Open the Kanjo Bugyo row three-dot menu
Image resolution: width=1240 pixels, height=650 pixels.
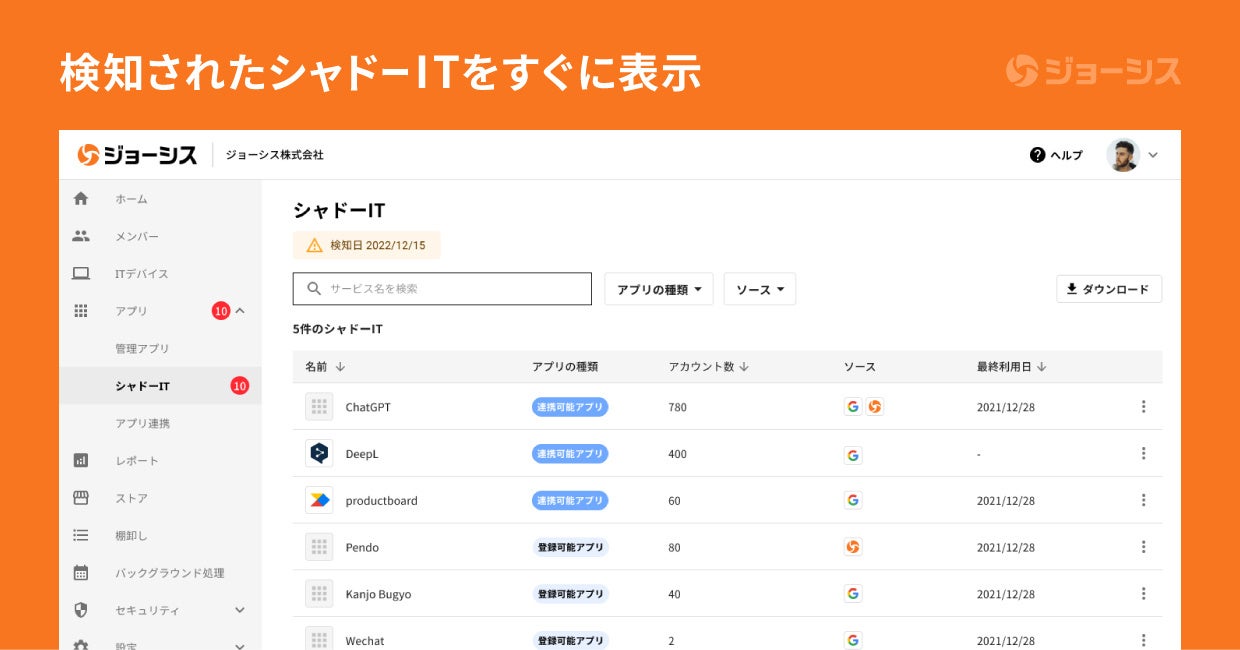click(x=1143, y=594)
